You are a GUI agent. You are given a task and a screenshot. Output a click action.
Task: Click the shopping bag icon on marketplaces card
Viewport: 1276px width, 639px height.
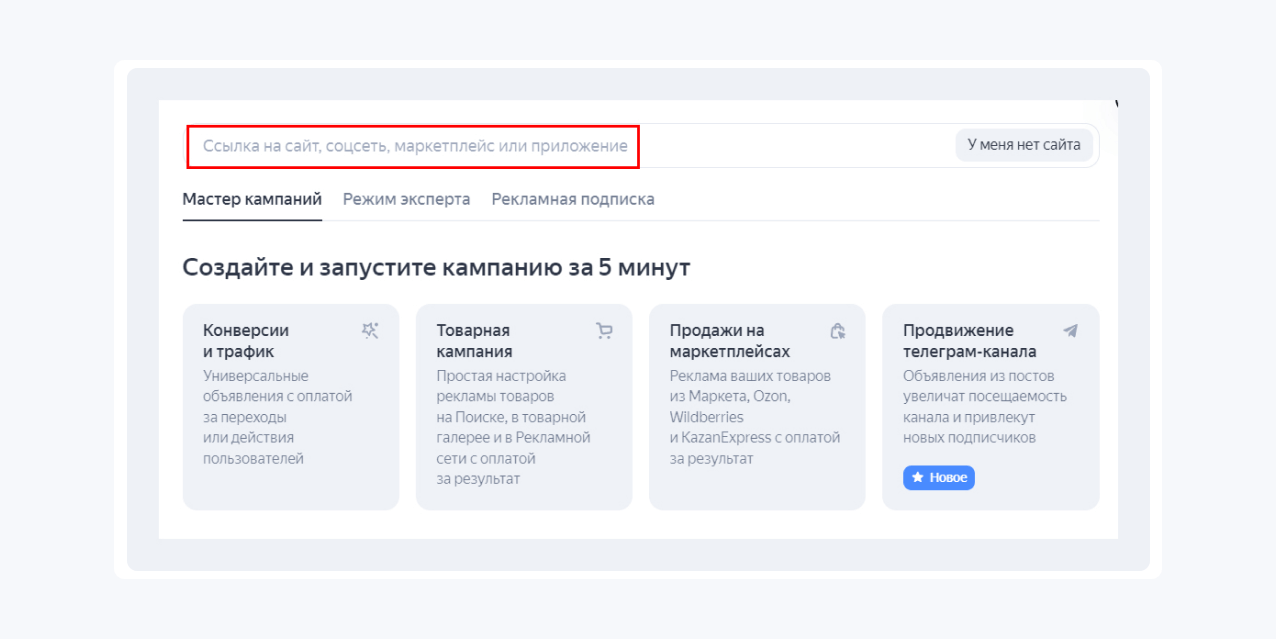point(838,331)
